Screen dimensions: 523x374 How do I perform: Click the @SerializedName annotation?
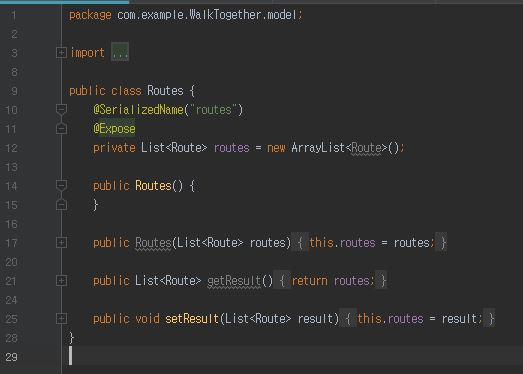tap(138, 110)
